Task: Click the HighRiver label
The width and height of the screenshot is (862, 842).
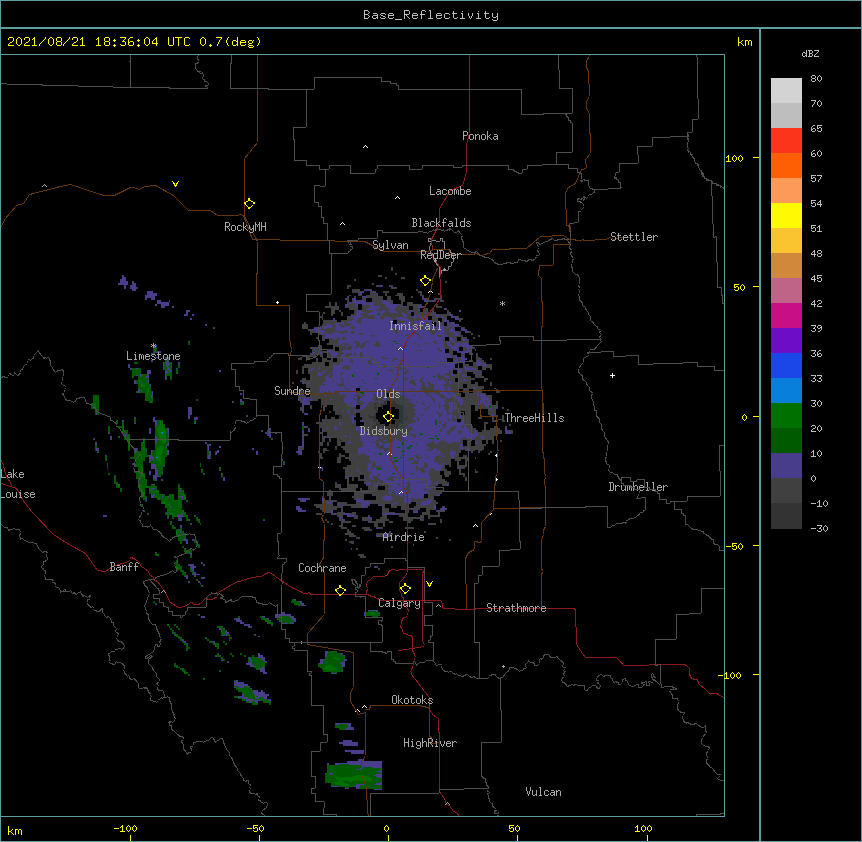Action: (x=430, y=743)
